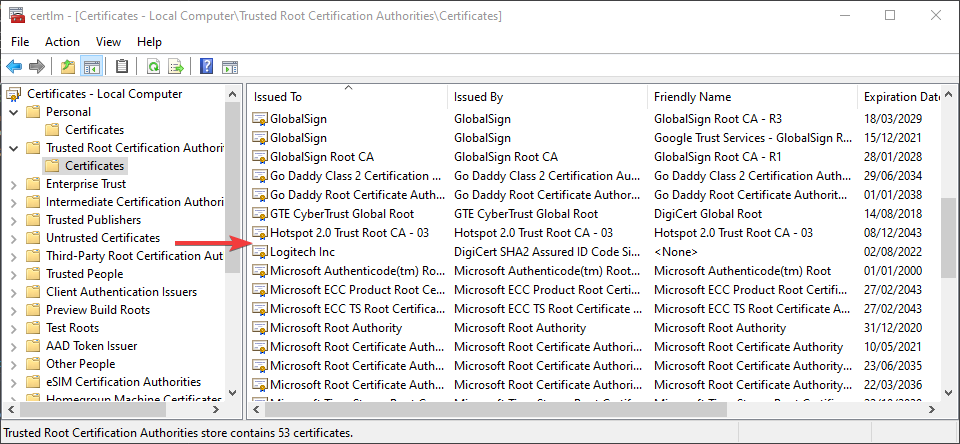Image resolution: width=960 pixels, height=444 pixels.
Task: Click DigiCert Global Root friendly name cell
Action: (x=708, y=214)
